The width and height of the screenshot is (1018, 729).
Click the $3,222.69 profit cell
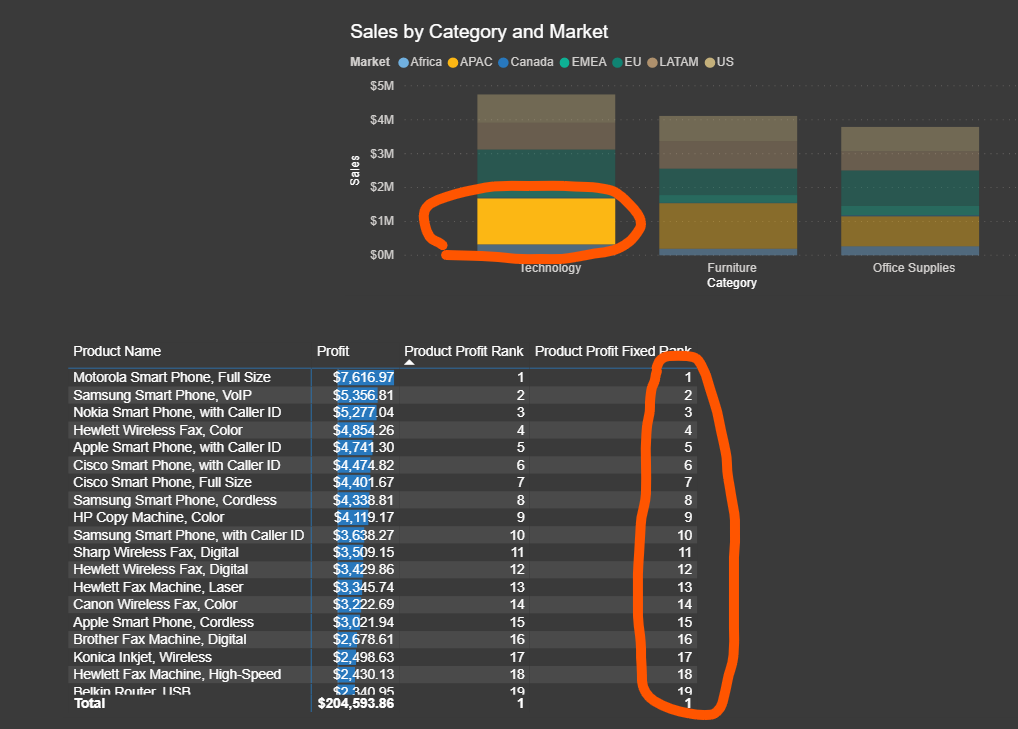[x=364, y=604]
